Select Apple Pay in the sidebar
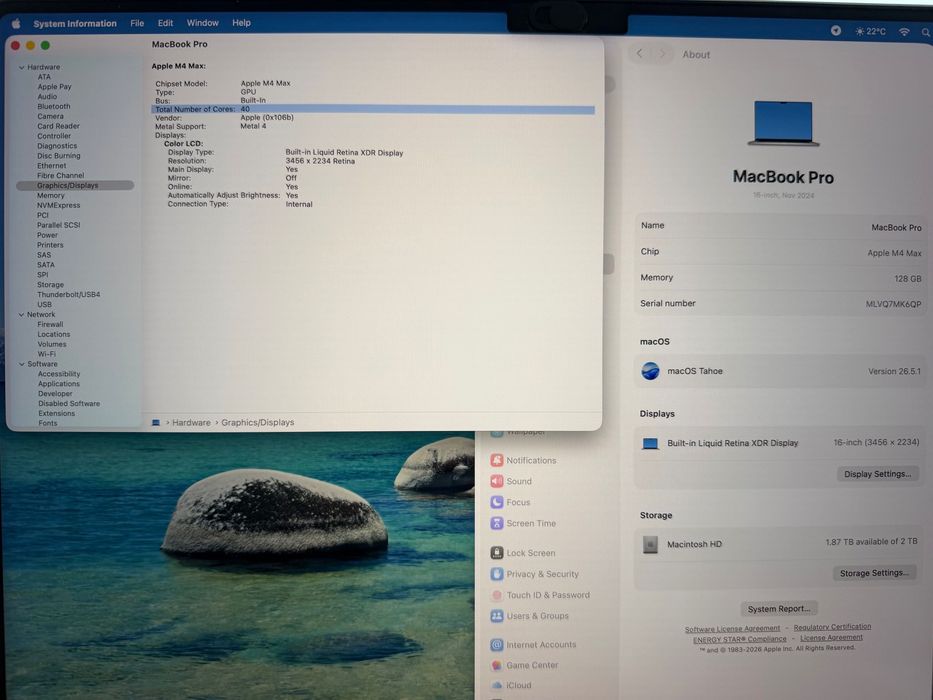The height and width of the screenshot is (700, 933). coord(54,86)
